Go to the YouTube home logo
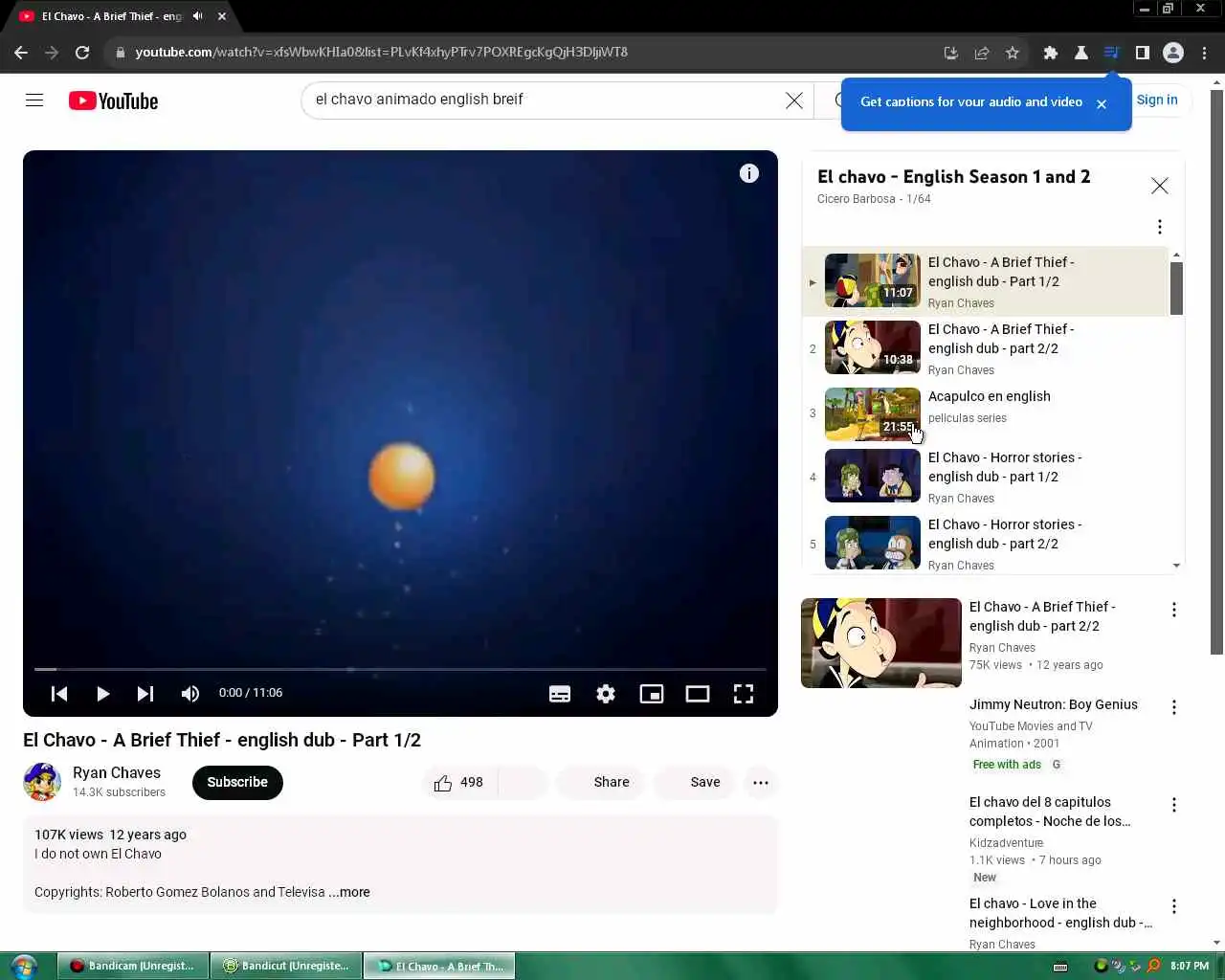The width and height of the screenshot is (1225, 980). coord(113,100)
